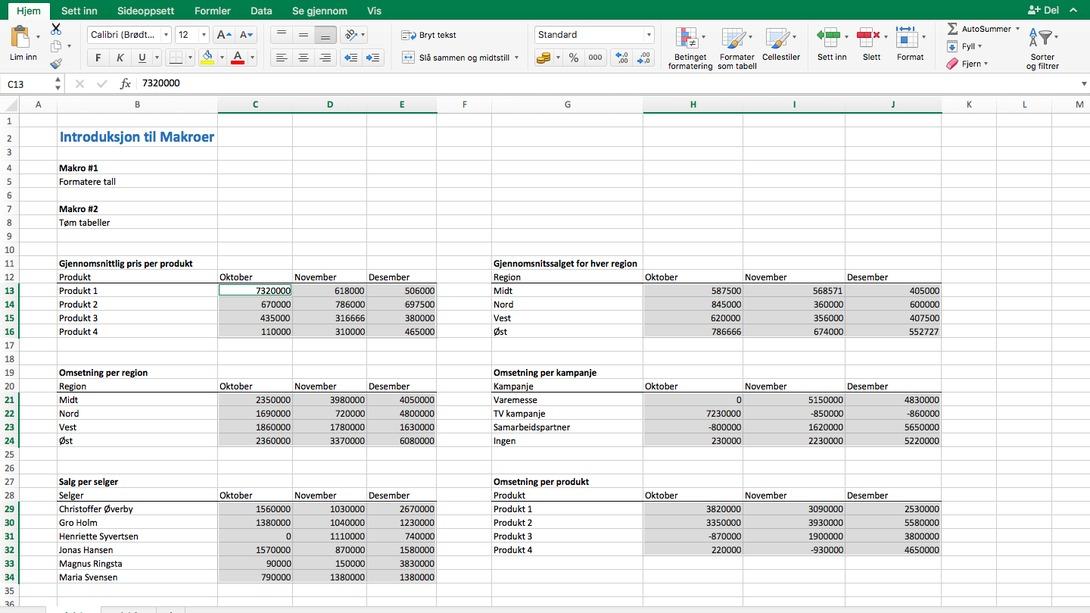Toggle Bryt tekst wrap text
Image resolution: width=1090 pixels, height=613 pixels.
pyautogui.click(x=429, y=35)
